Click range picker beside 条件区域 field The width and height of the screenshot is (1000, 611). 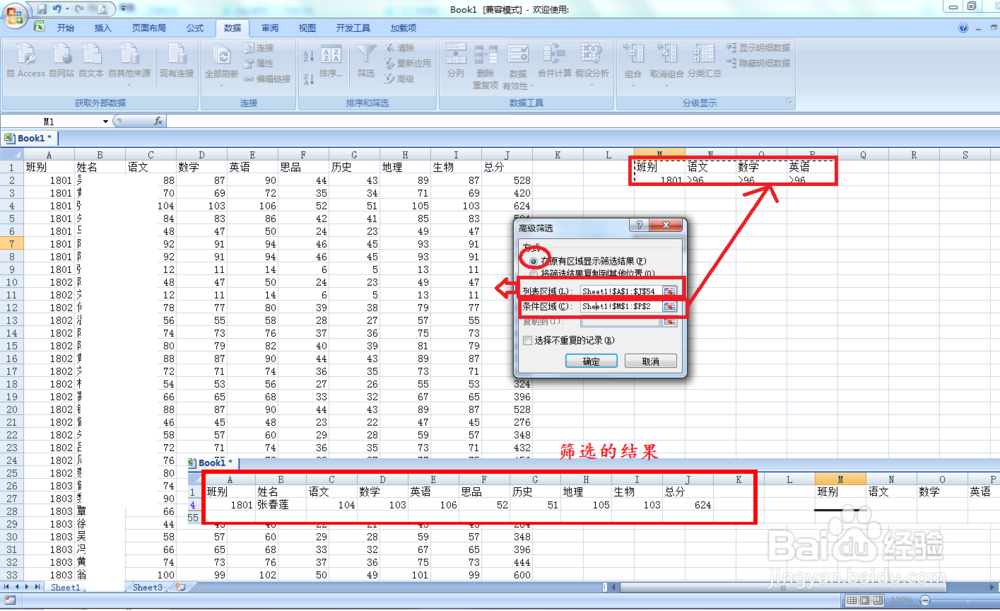tap(668, 306)
